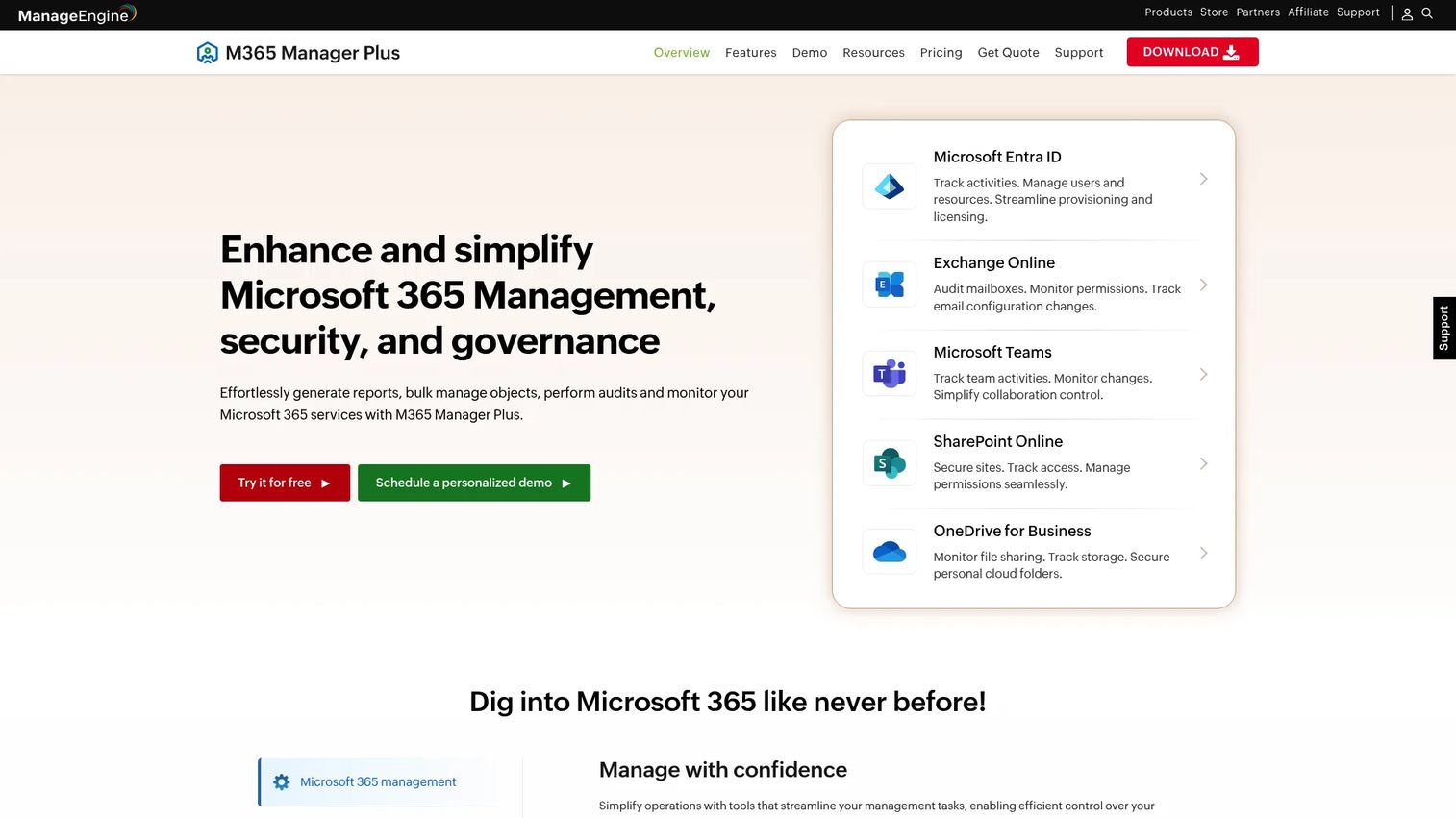
Task: Click the ManageEngine logo
Action: pyautogui.click(x=77, y=14)
